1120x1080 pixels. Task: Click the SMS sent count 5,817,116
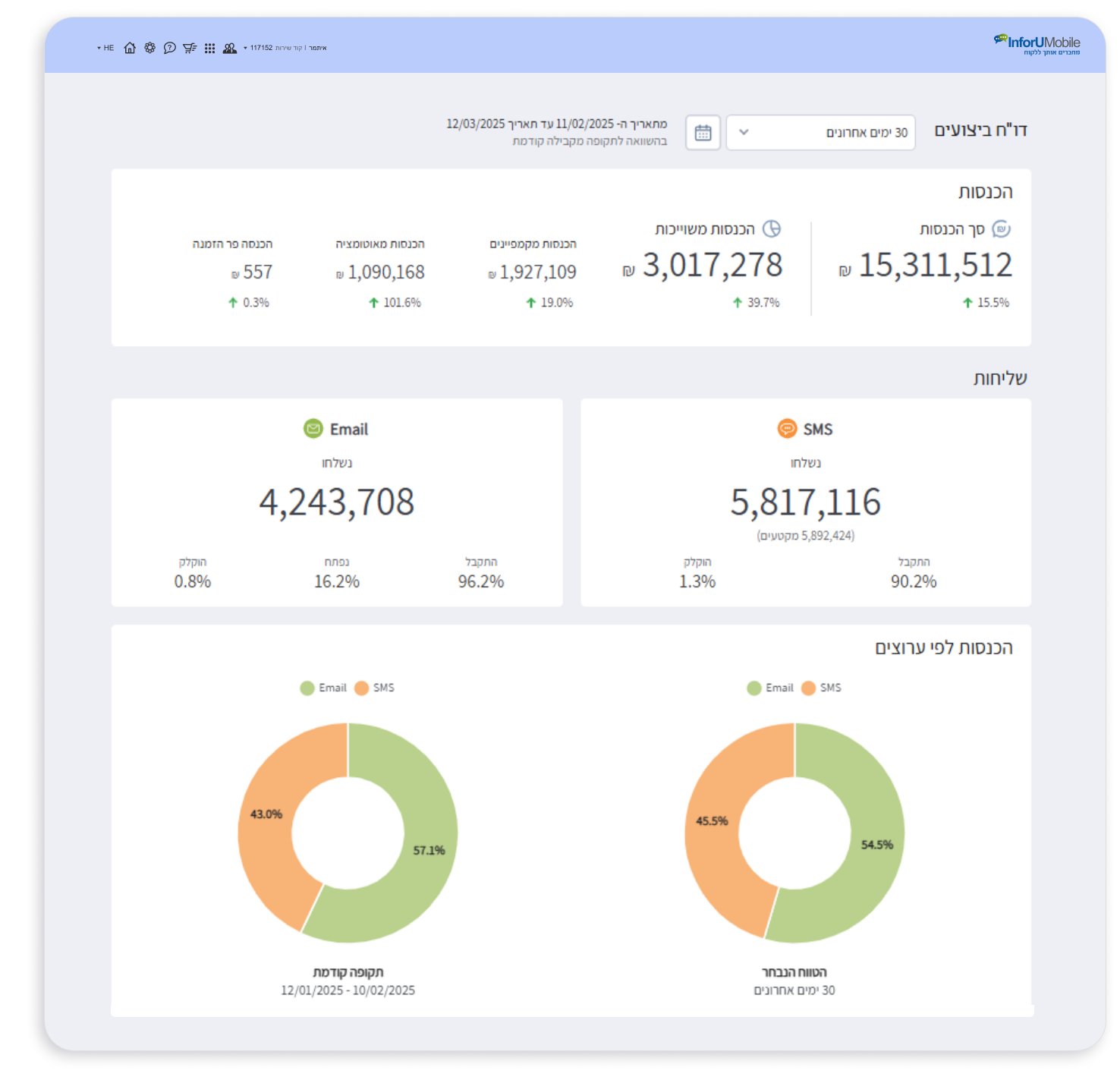tap(805, 502)
